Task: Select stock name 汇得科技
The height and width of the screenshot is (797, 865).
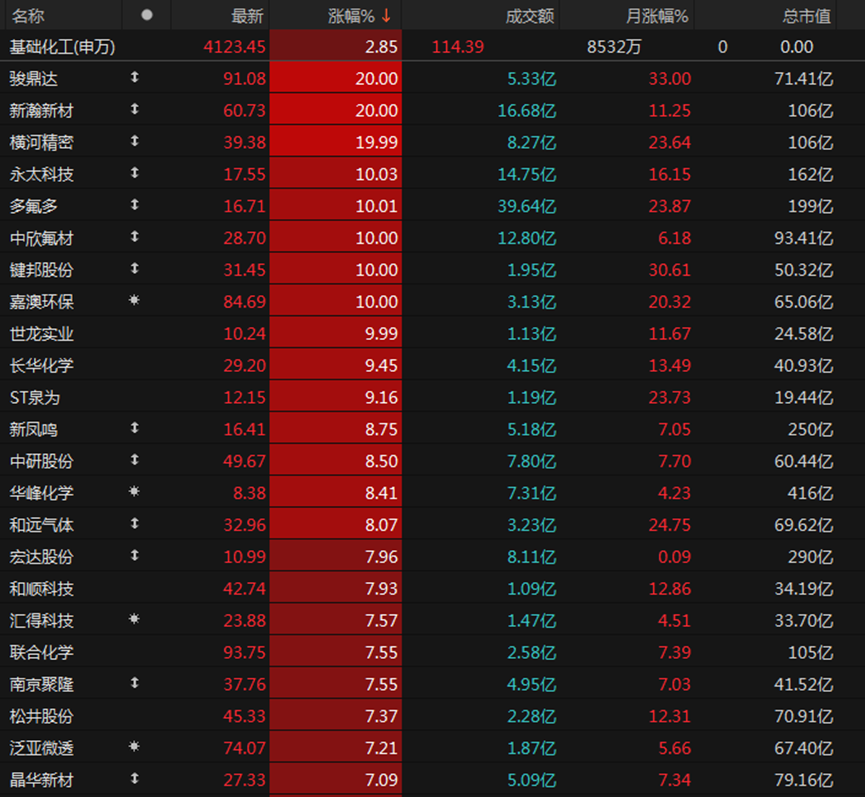Action: 41,621
